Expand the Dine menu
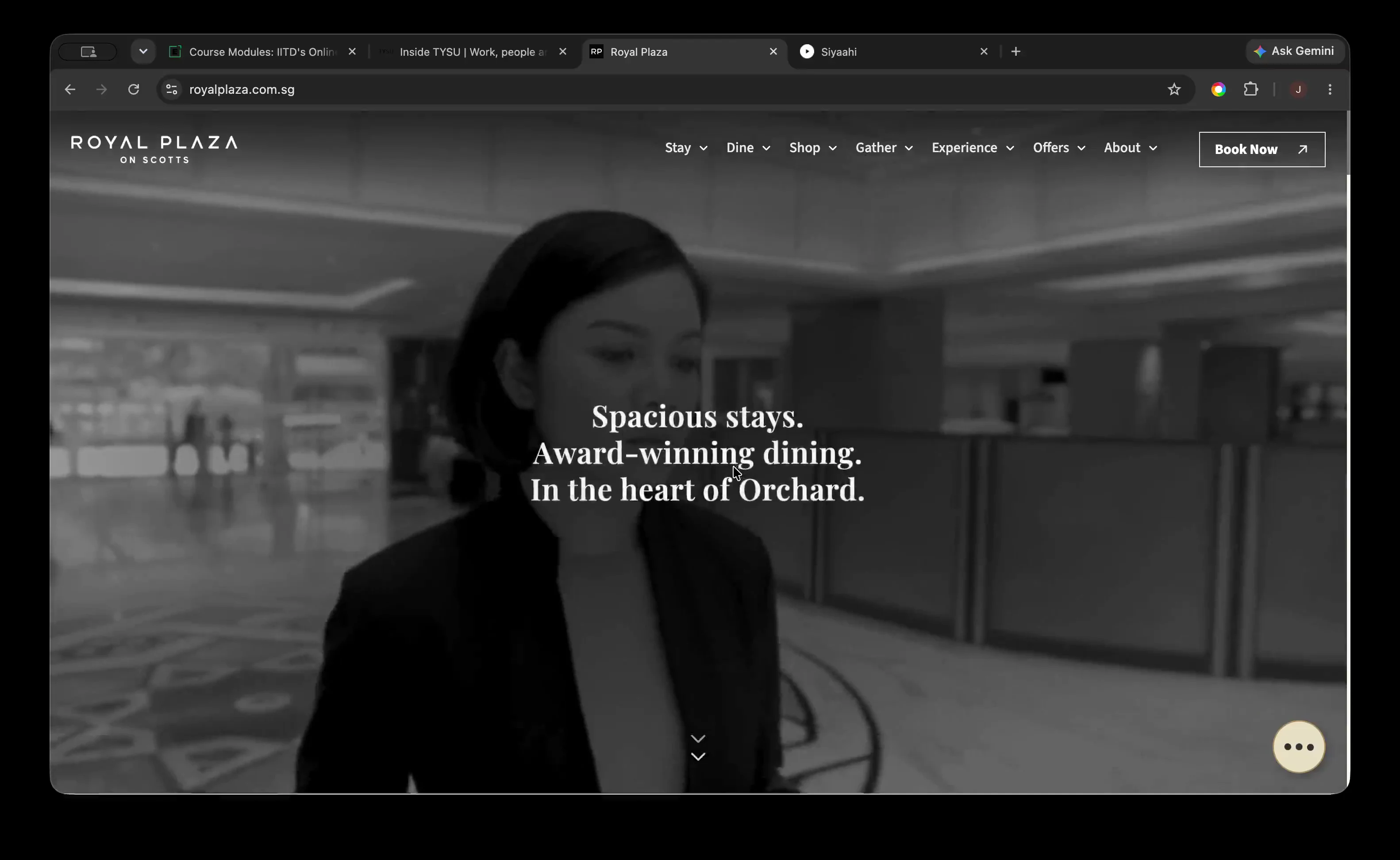 point(748,148)
